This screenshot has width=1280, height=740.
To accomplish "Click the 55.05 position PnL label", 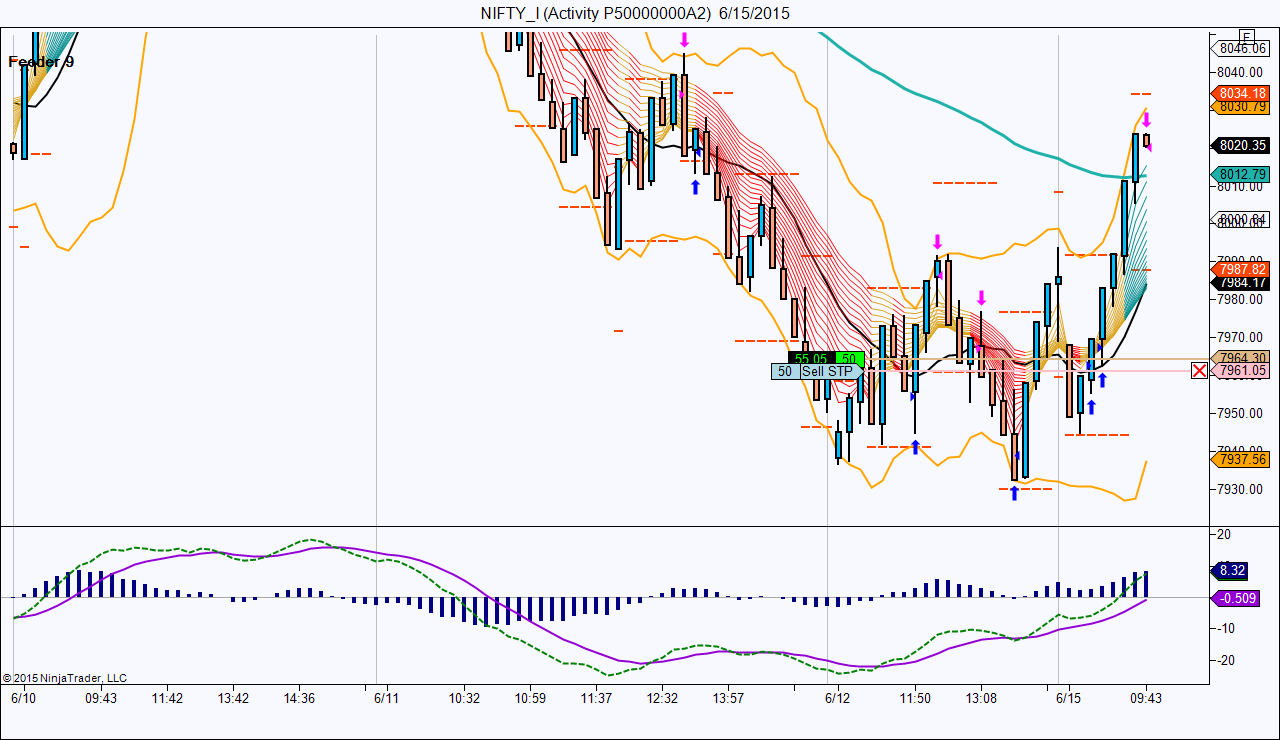I will pyautogui.click(x=811, y=358).
